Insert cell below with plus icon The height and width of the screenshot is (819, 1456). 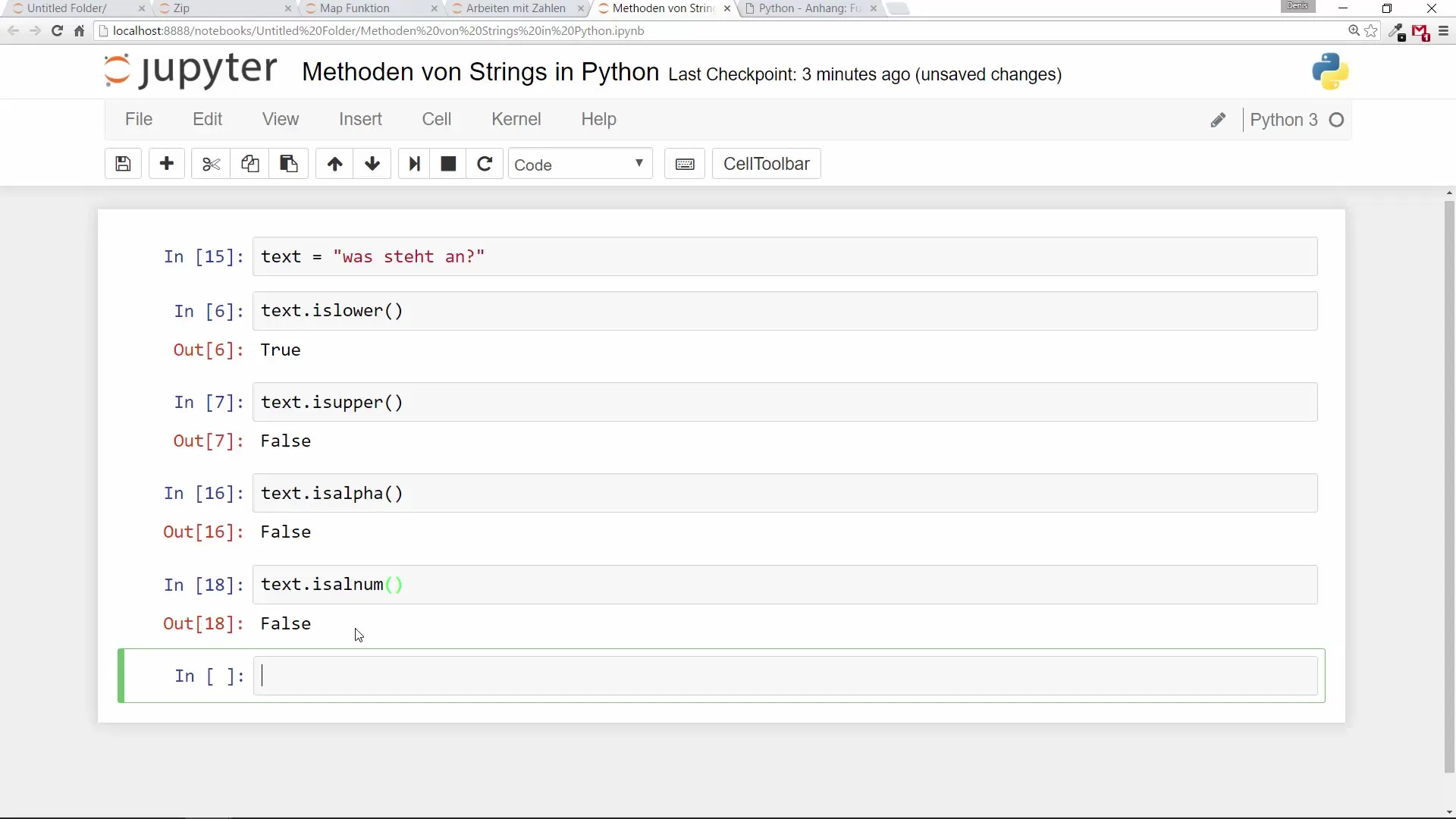point(167,164)
